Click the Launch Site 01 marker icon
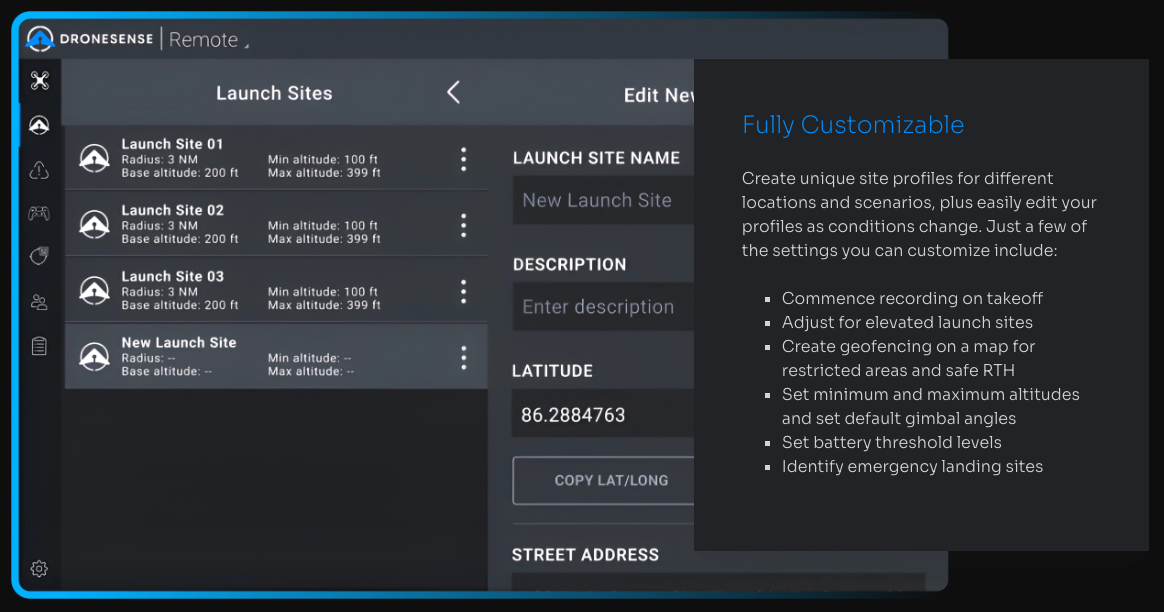The image size is (1164, 612). pyautogui.click(x=94, y=157)
